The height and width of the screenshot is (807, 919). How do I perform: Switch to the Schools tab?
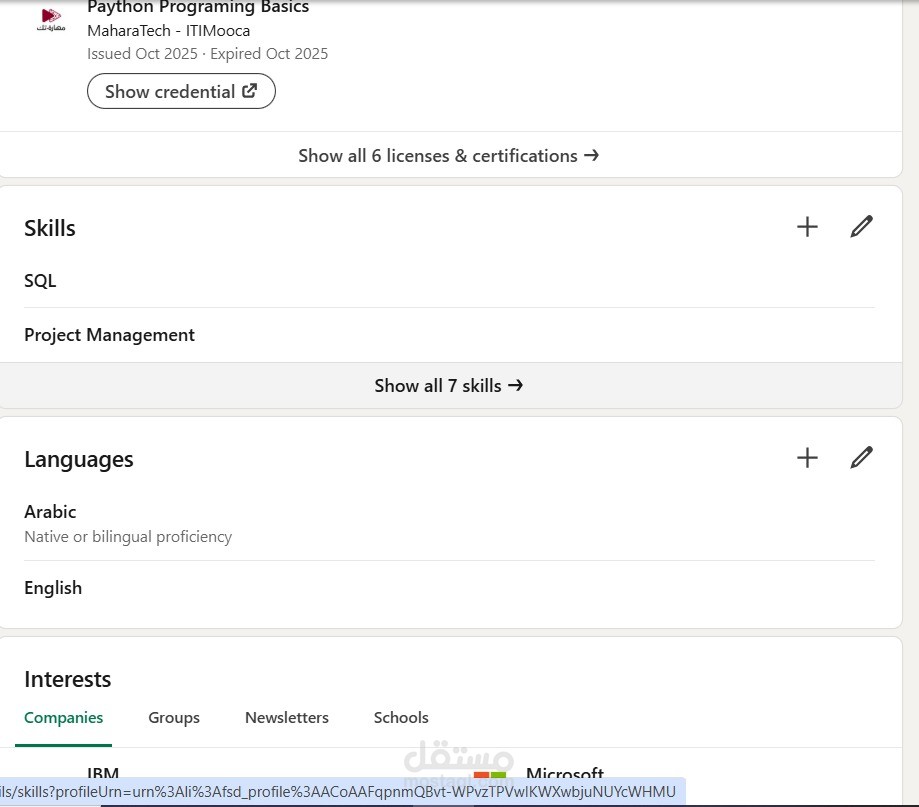(401, 718)
